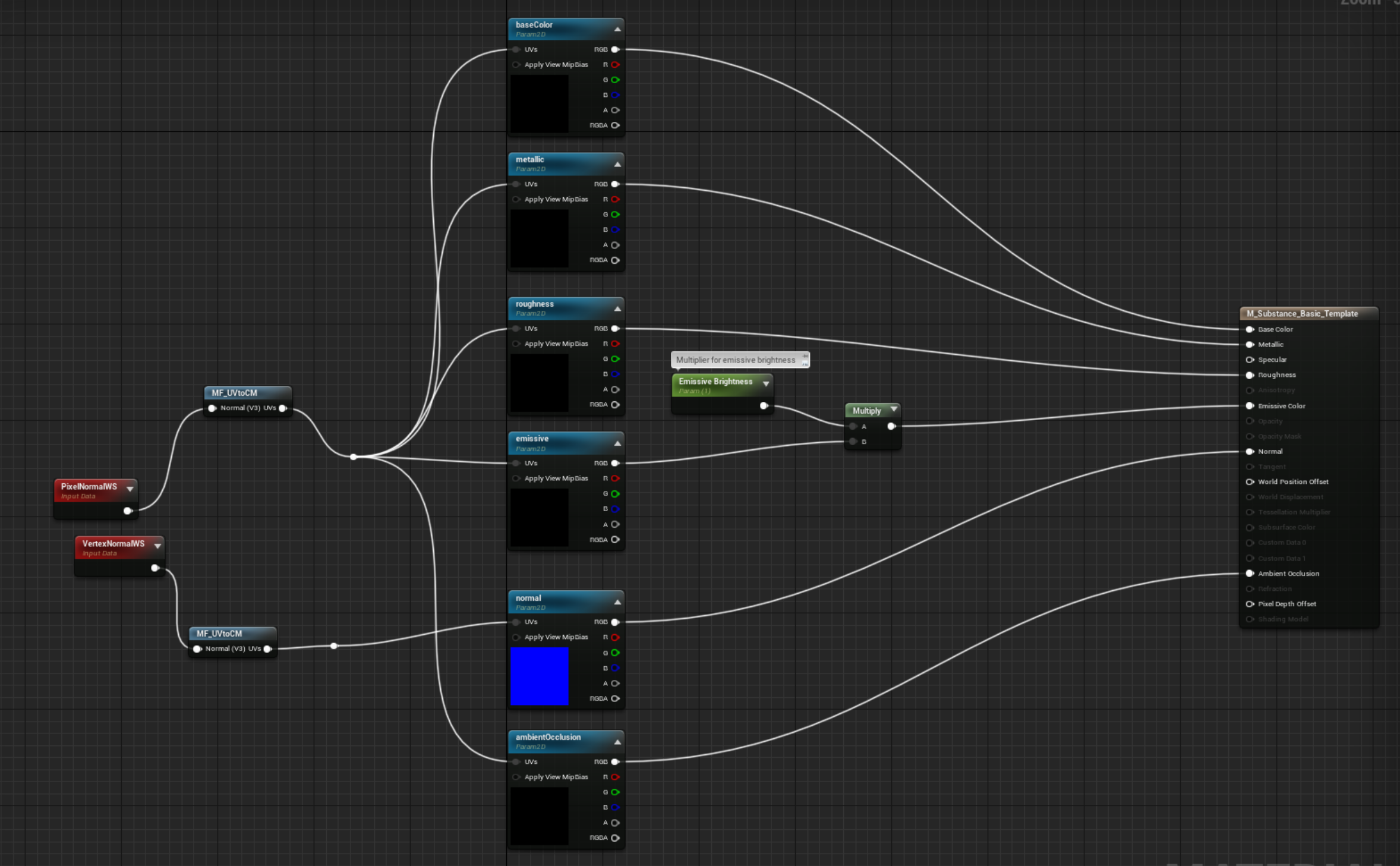The image size is (1400, 866).
Task: Click the roughness node's green G pin
Action: tap(616, 359)
